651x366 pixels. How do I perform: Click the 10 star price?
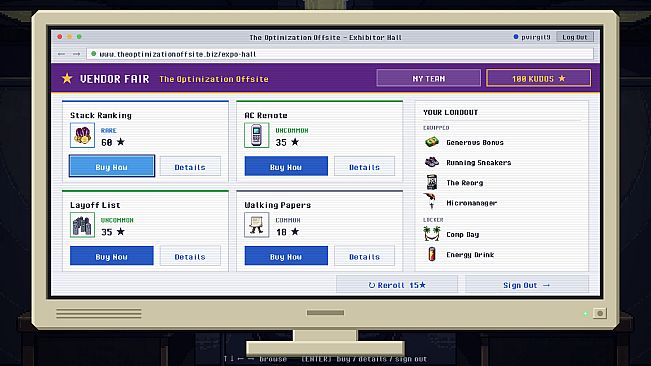[287, 232]
